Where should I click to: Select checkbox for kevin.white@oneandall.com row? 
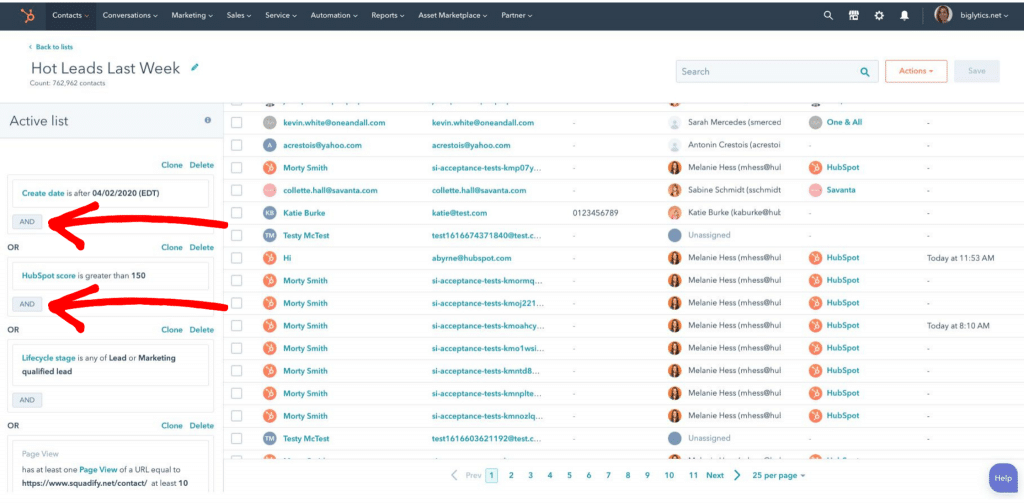(x=237, y=122)
